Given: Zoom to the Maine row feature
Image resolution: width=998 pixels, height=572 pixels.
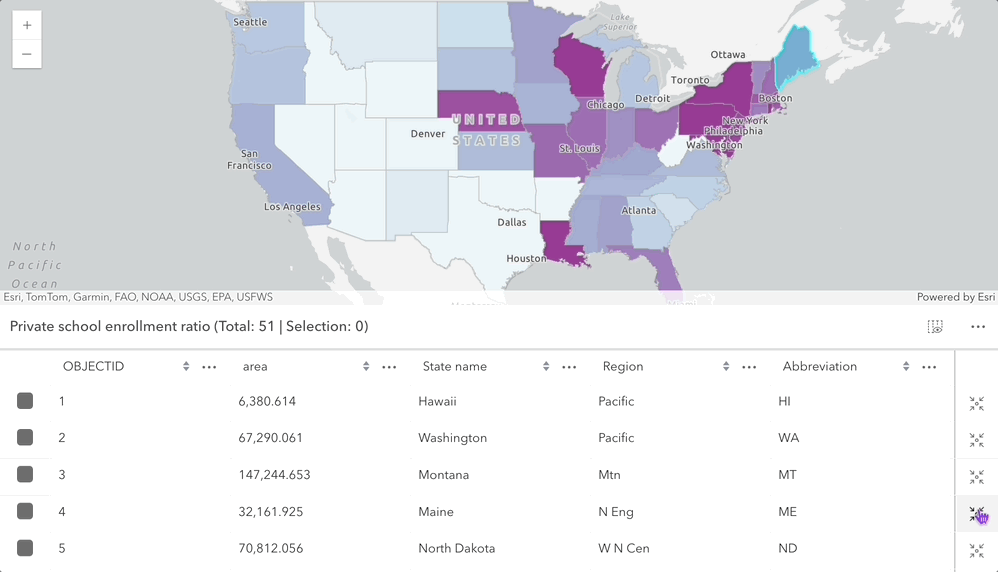Looking at the screenshot, I should coord(977,514).
